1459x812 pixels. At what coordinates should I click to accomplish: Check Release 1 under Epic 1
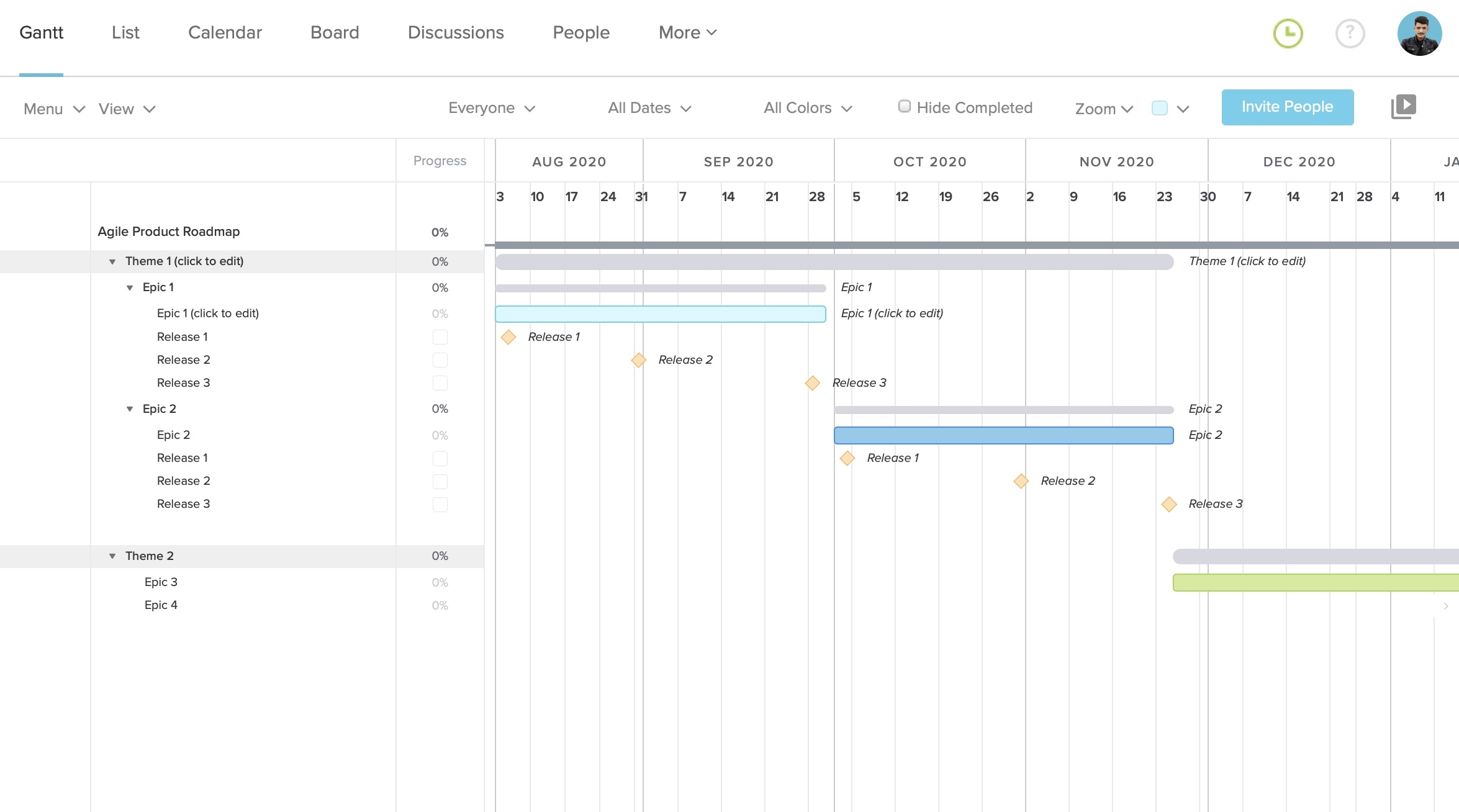coord(440,336)
